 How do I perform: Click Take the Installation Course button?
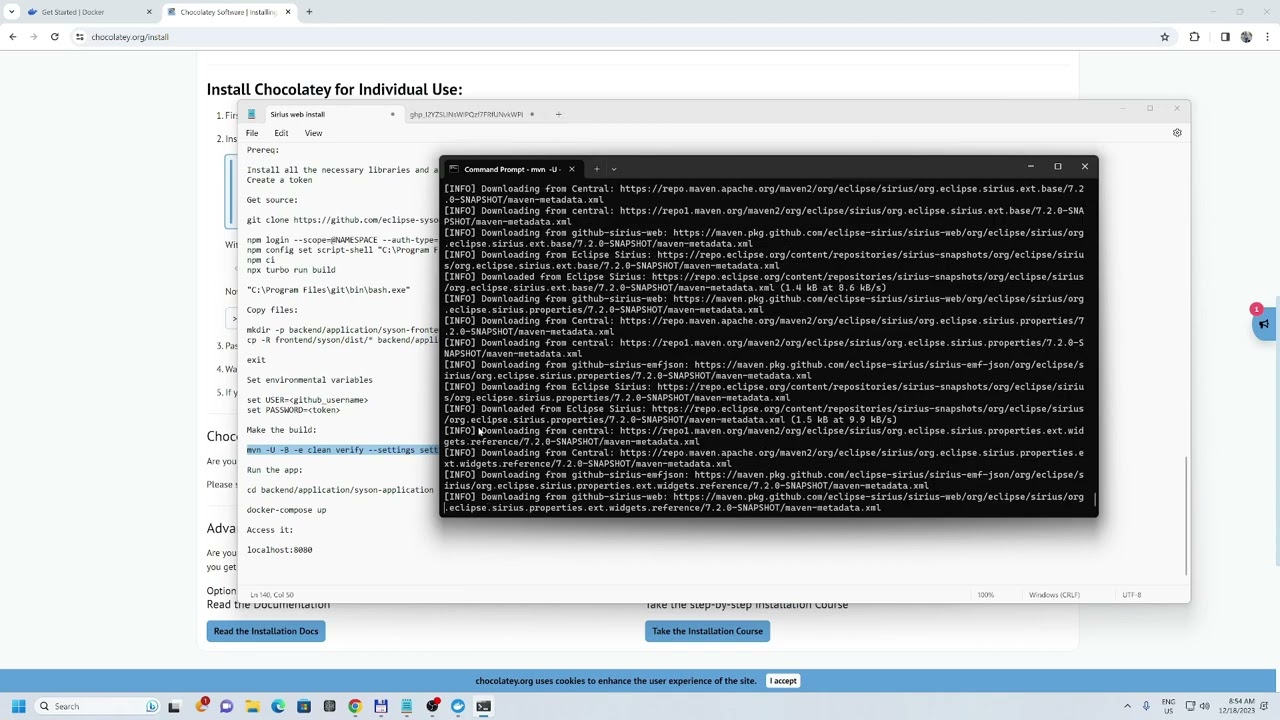coord(707,631)
